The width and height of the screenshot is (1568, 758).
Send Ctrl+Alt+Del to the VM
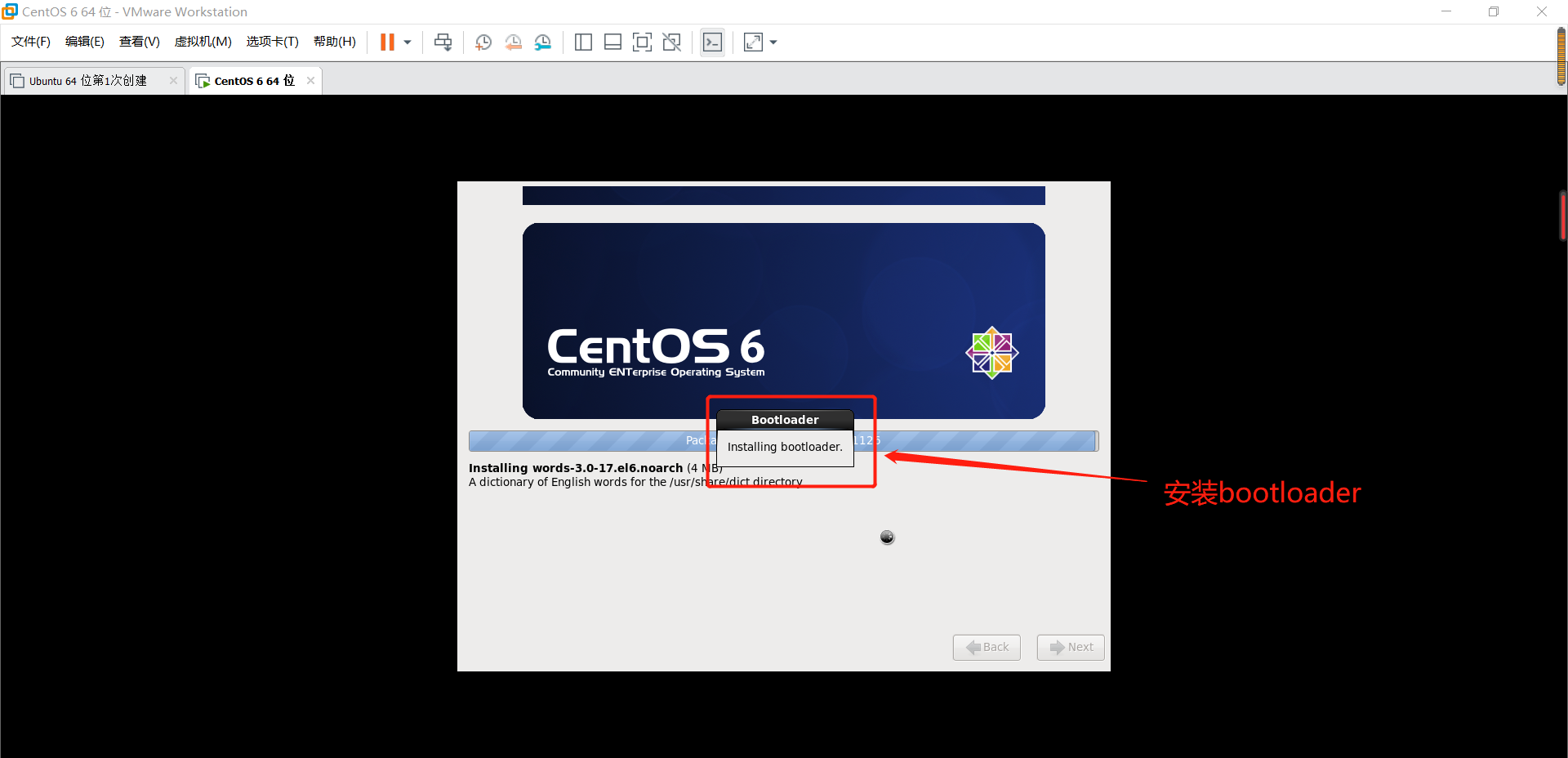pos(443,42)
